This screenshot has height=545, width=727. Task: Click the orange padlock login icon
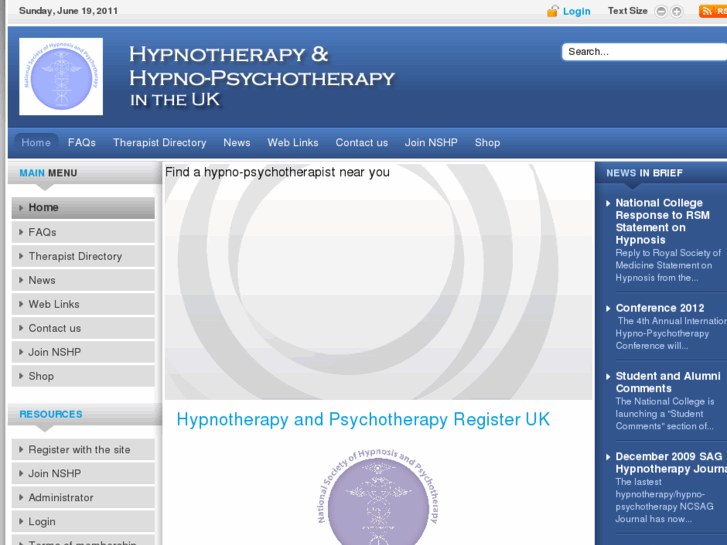click(x=552, y=11)
